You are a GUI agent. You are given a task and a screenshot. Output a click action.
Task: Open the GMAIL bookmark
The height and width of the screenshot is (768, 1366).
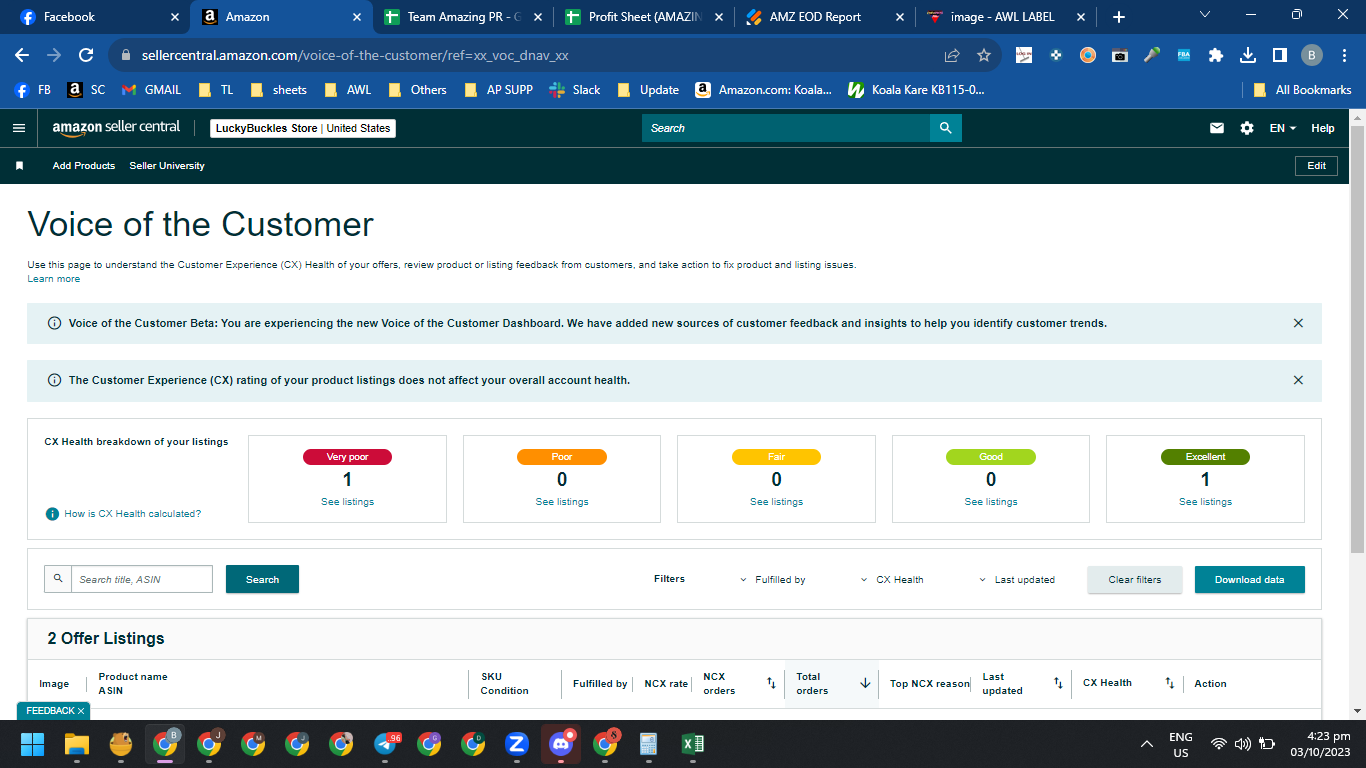[x=151, y=90]
